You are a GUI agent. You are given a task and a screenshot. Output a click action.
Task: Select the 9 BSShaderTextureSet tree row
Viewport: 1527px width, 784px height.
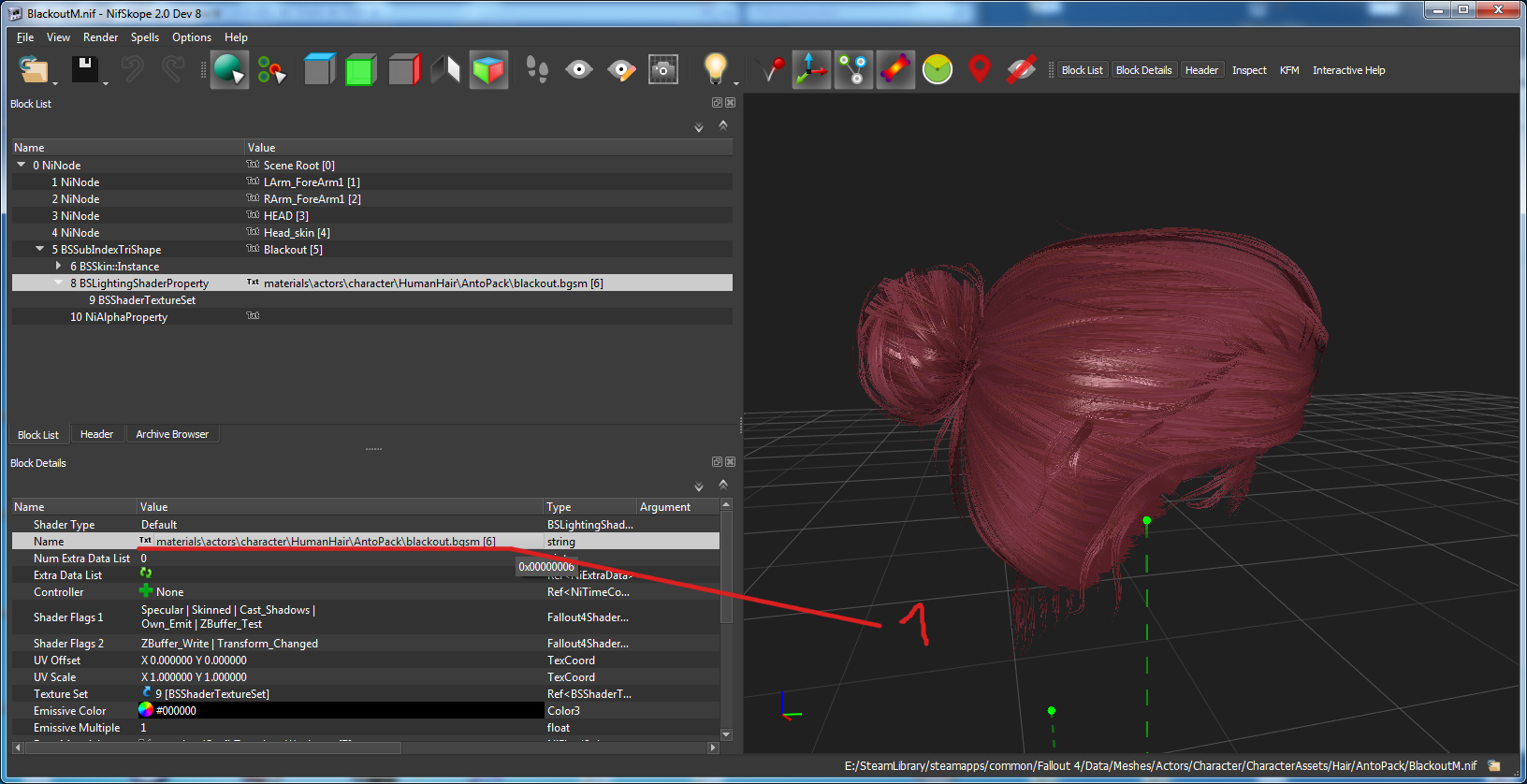pyautogui.click(x=372, y=299)
